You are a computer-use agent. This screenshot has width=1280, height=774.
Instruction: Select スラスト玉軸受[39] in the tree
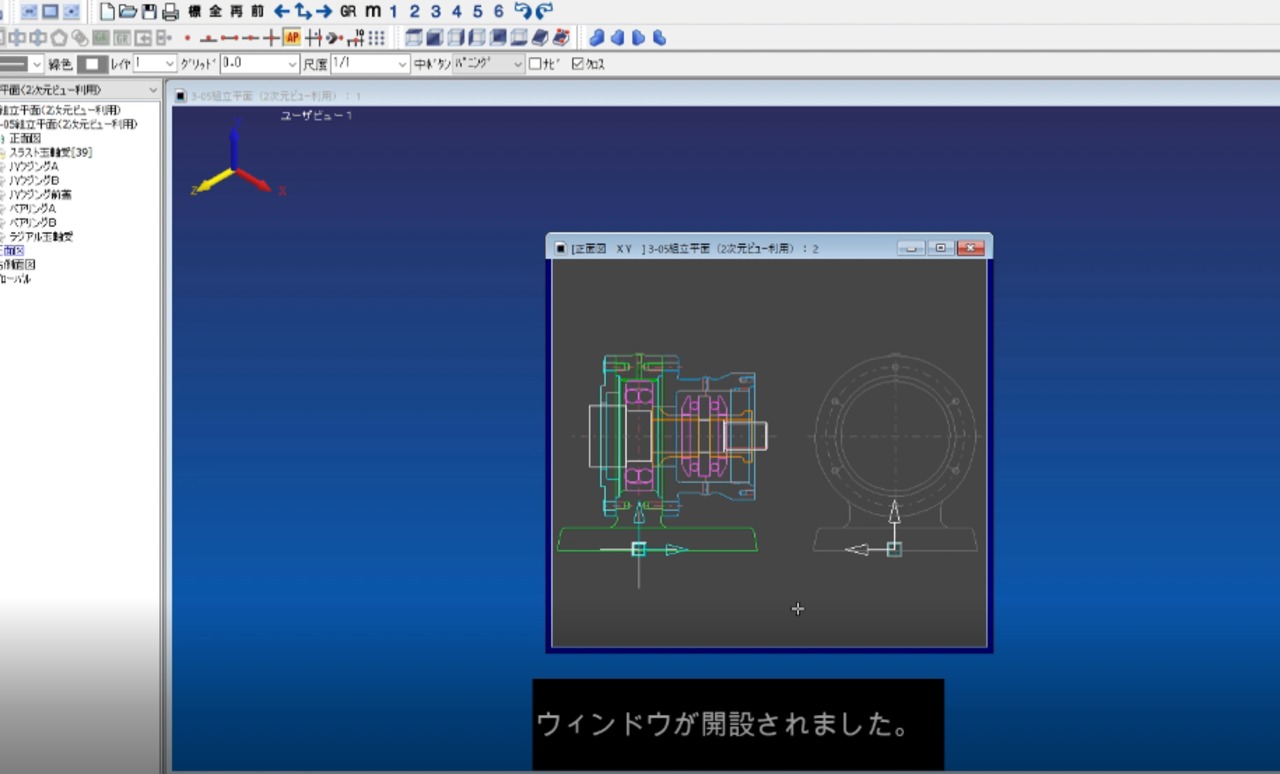click(x=50, y=152)
